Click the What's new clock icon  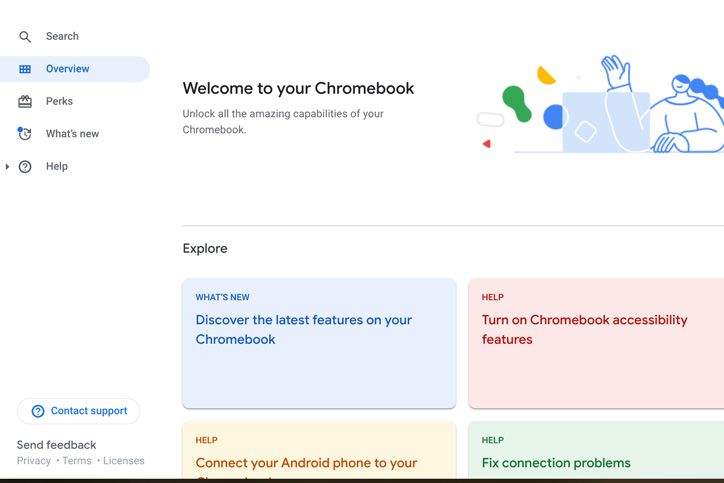point(24,133)
